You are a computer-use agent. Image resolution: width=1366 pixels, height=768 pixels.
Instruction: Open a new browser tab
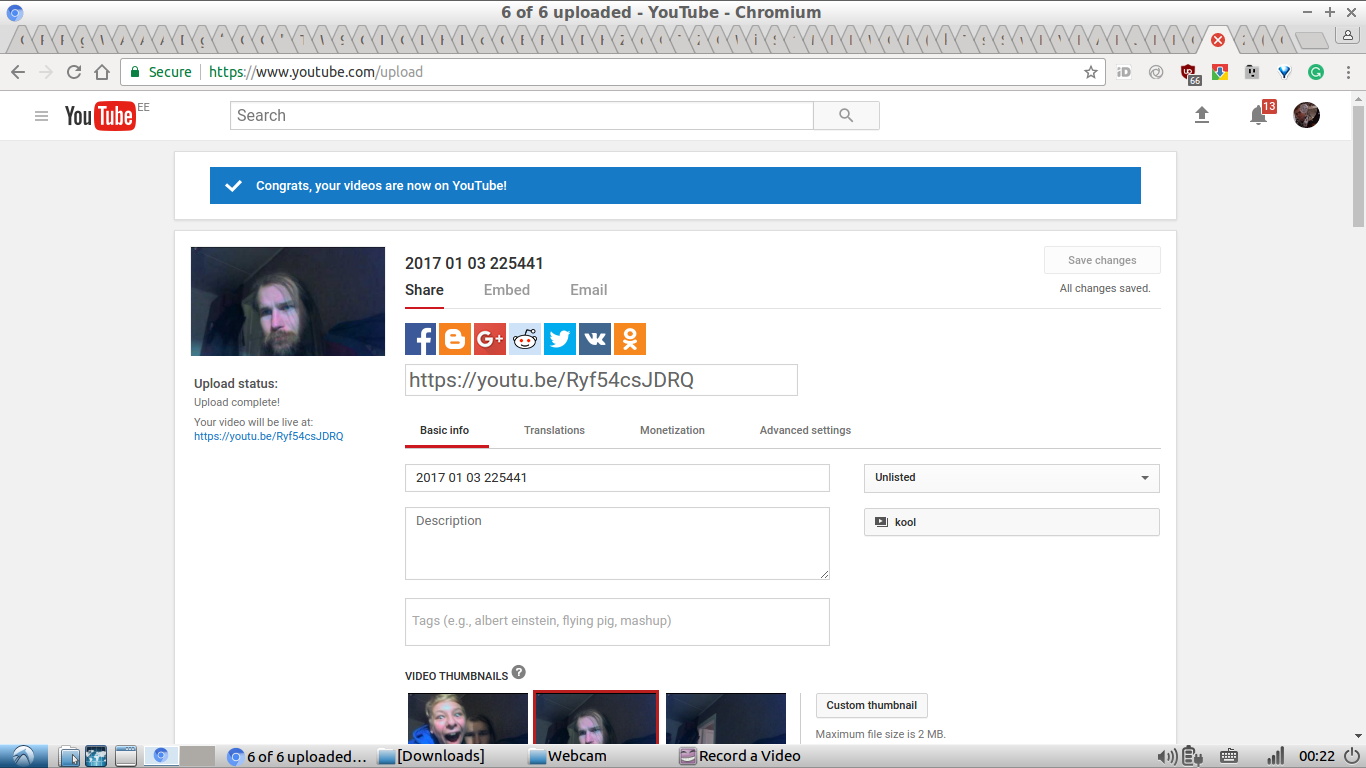coord(1311,40)
